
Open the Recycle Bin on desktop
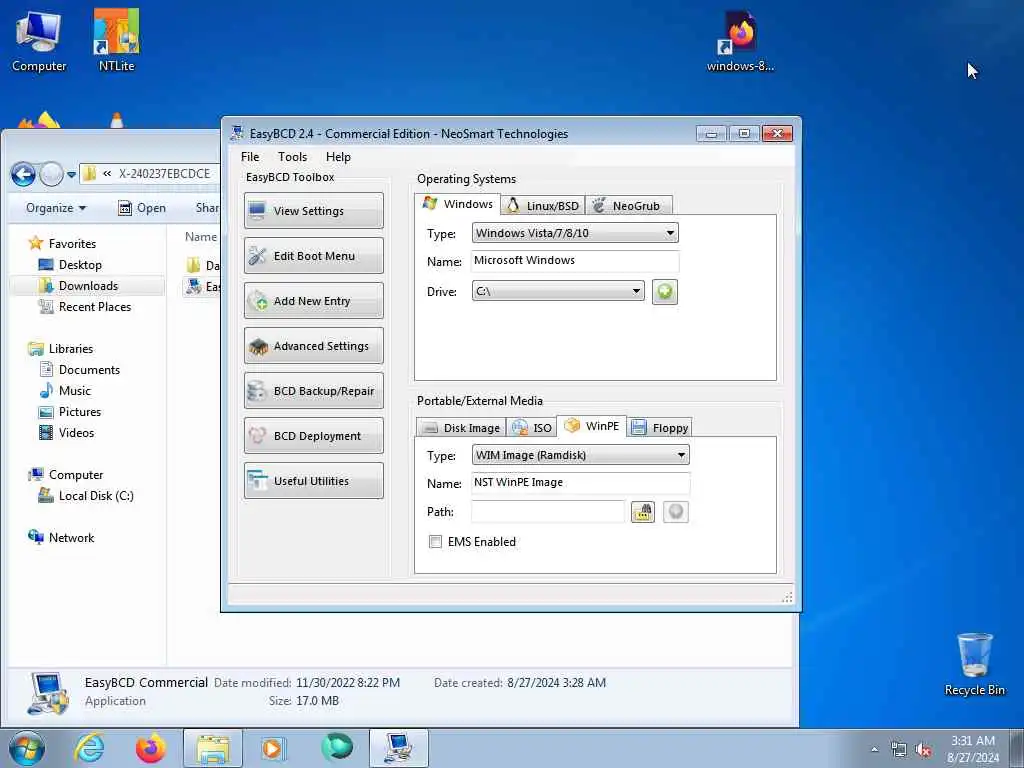[x=974, y=665]
